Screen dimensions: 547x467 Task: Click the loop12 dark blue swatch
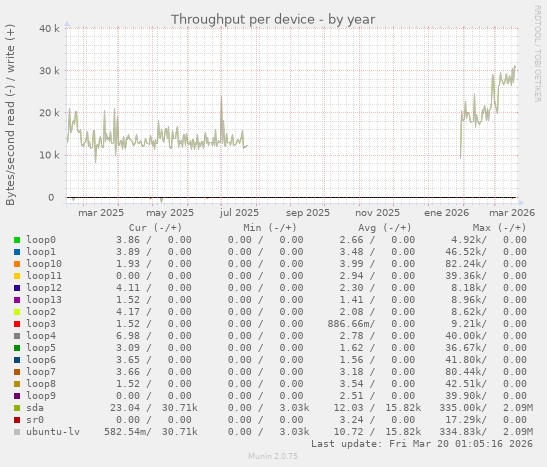[x=17, y=288]
